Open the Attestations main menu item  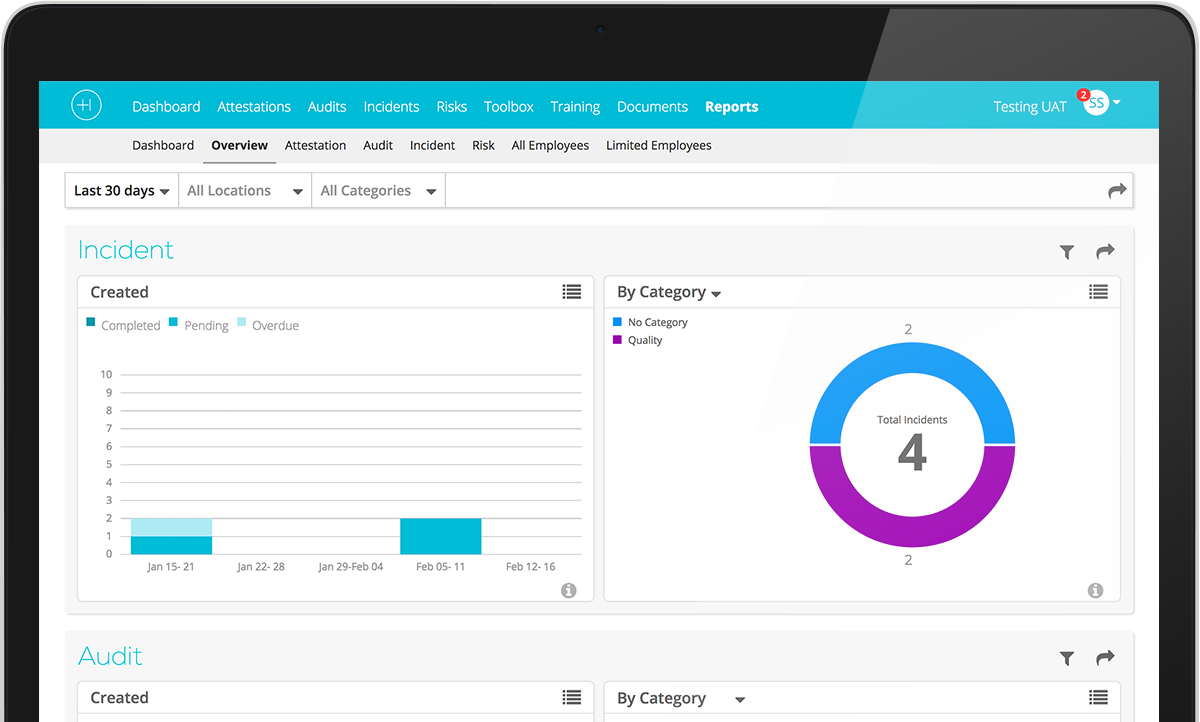(254, 107)
